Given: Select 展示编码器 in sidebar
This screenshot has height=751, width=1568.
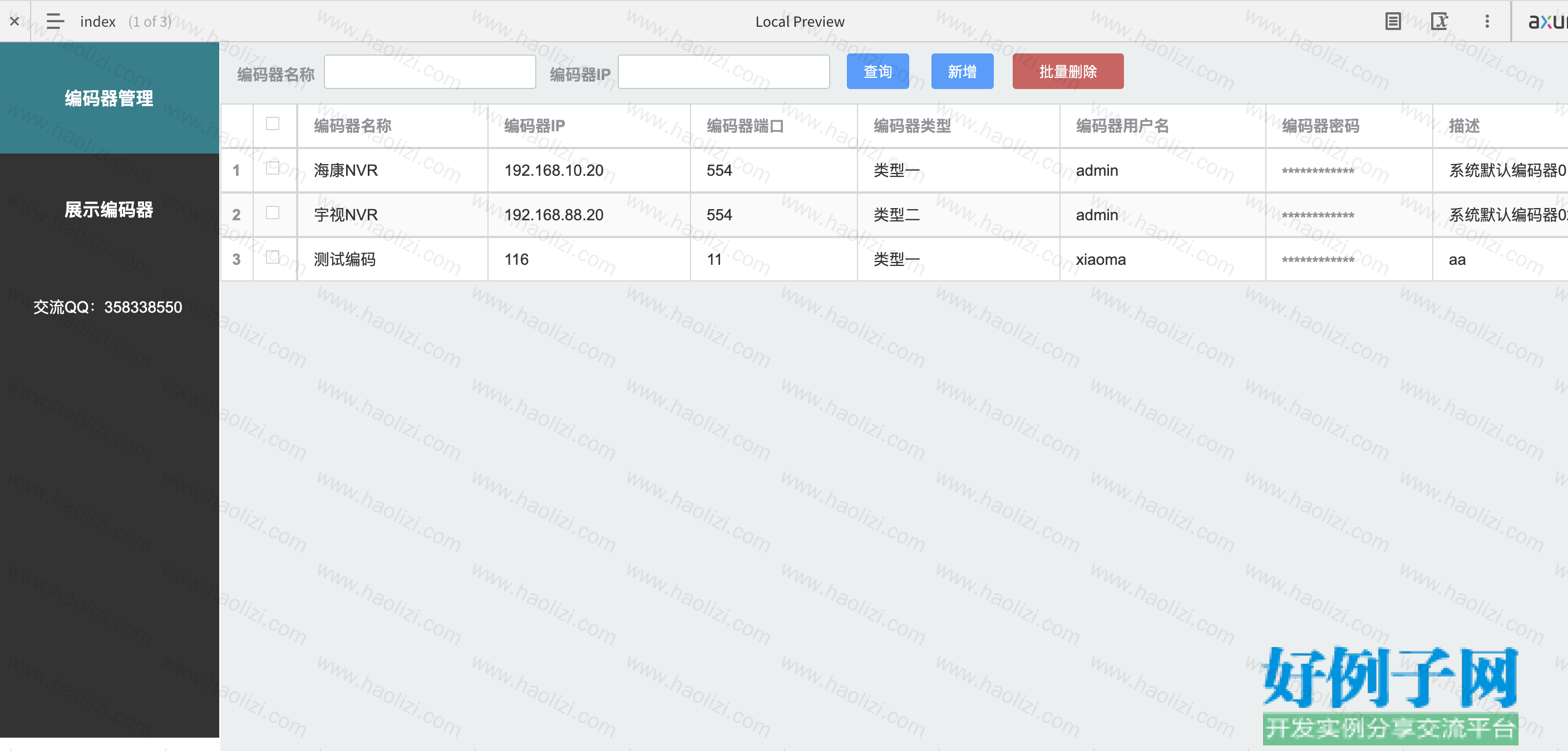Looking at the screenshot, I should (110, 209).
